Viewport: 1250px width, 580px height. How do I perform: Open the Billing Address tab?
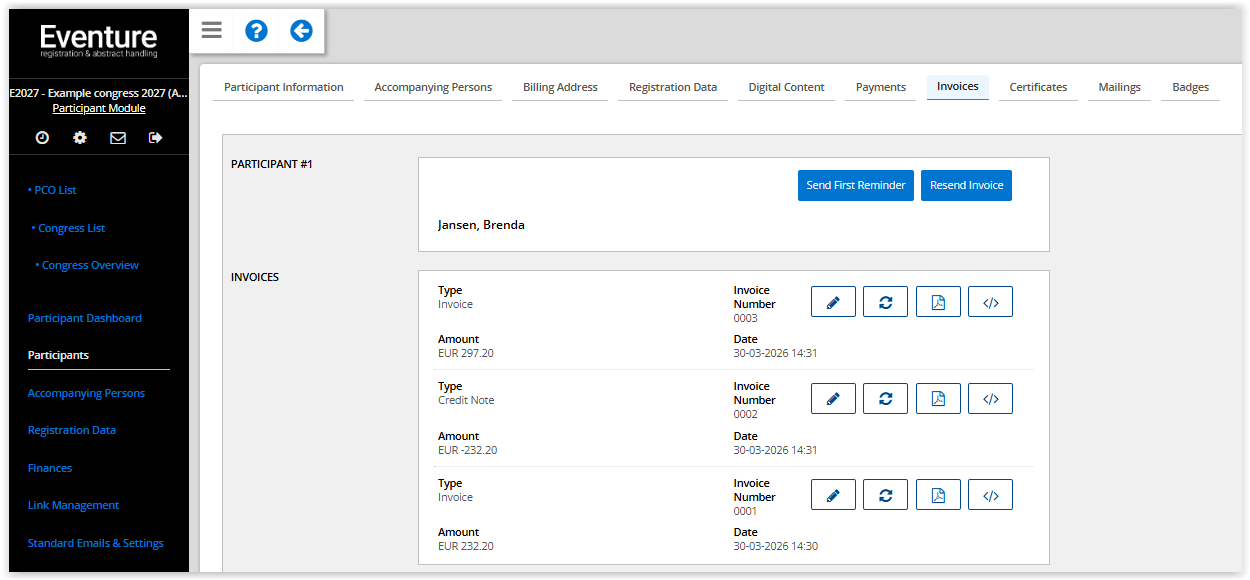(560, 87)
